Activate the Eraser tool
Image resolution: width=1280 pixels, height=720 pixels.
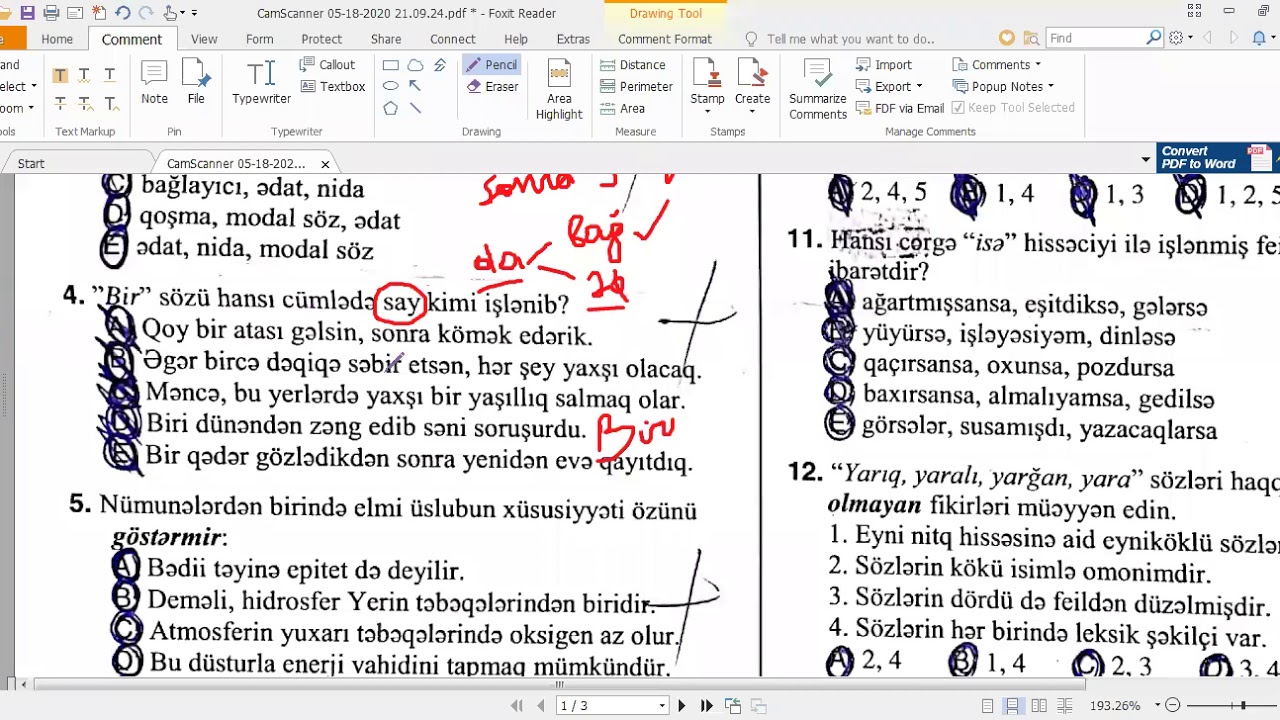pos(492,87)
